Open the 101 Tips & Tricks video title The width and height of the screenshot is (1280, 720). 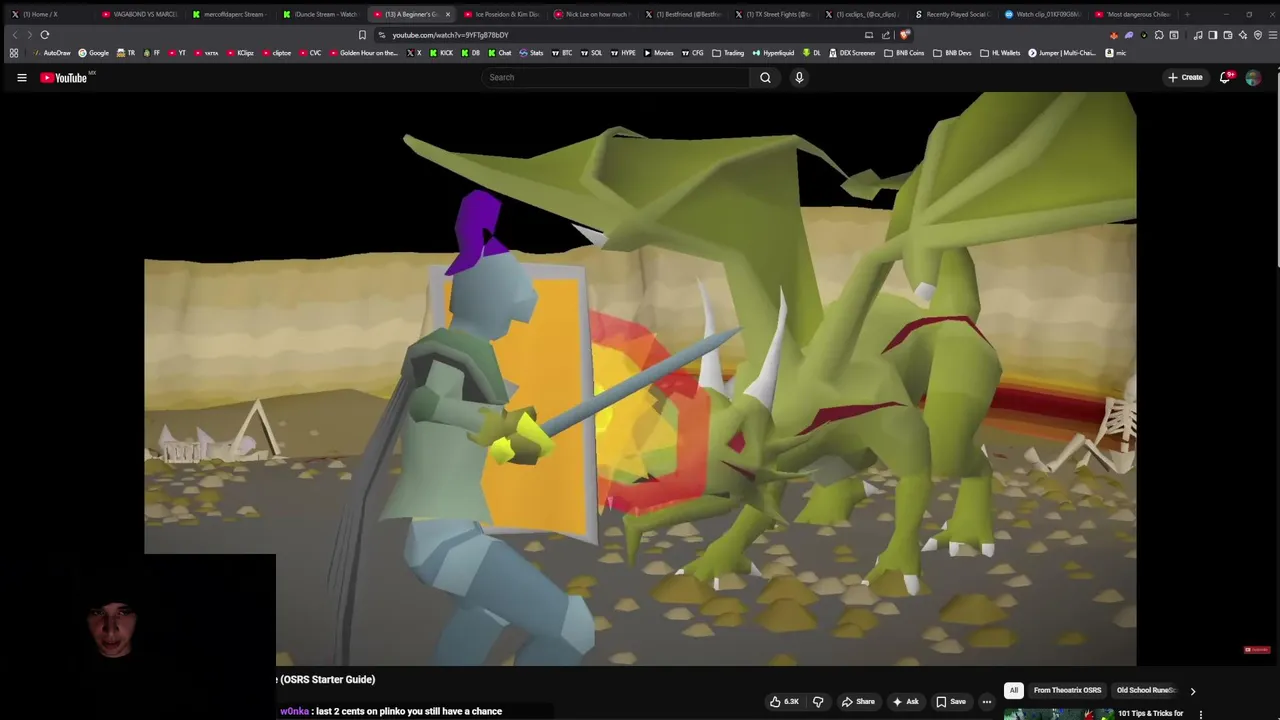pyautogui.click(x=1150, y=713)
